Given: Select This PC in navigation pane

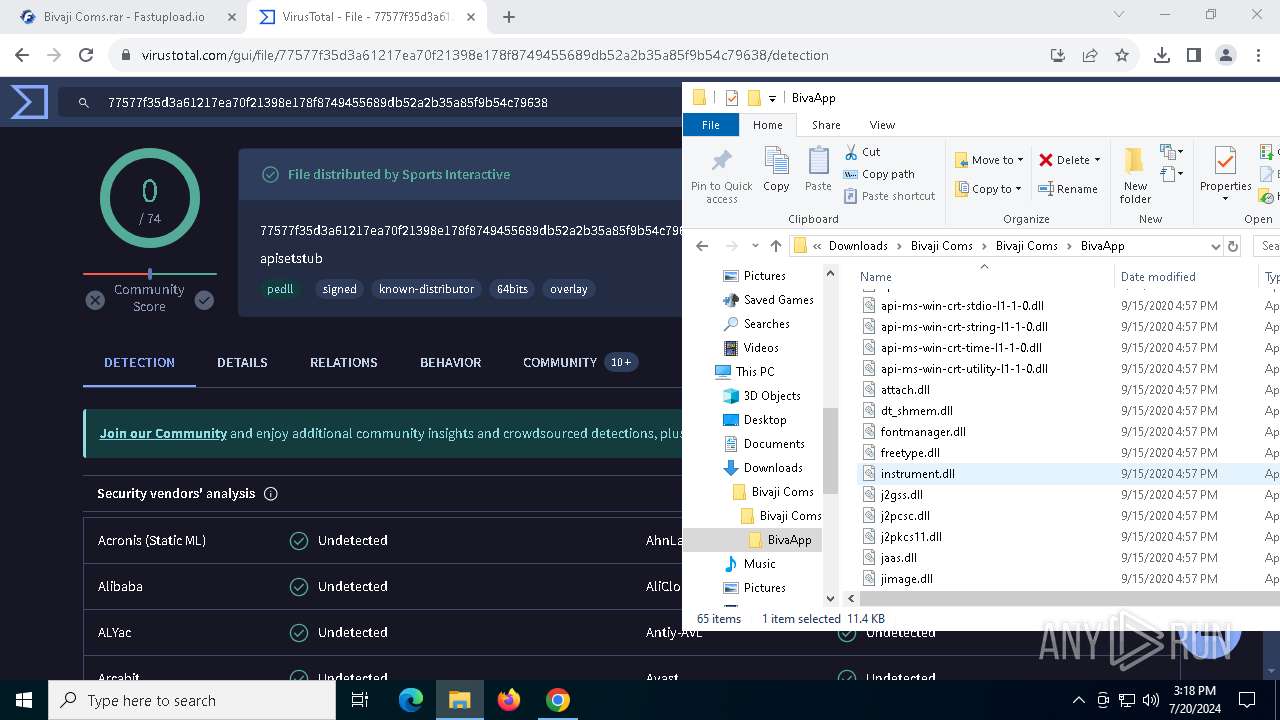Looking at the screenshot, I should tap(754, 371).
